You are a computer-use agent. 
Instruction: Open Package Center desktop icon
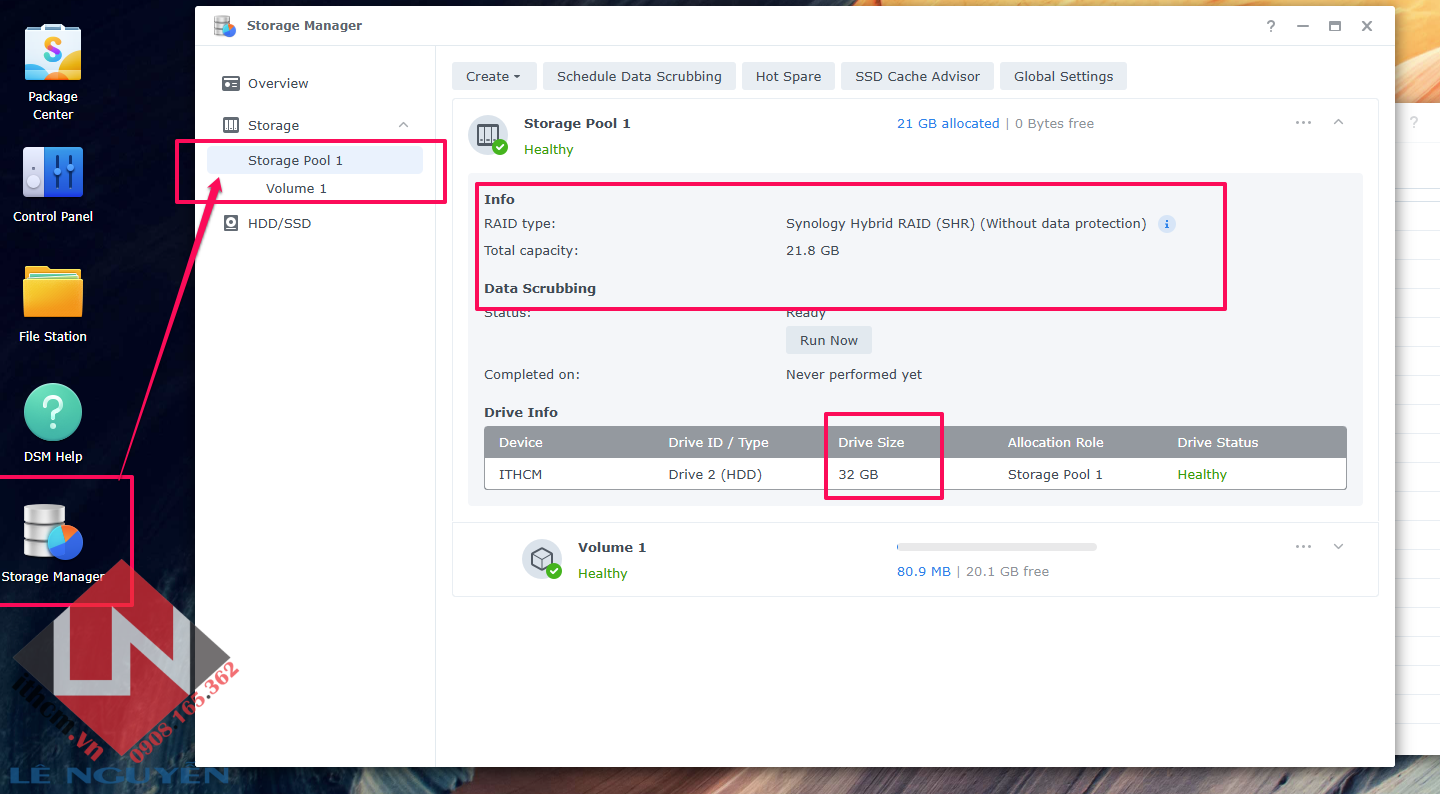pyautogui.click(x=53, y=53)
